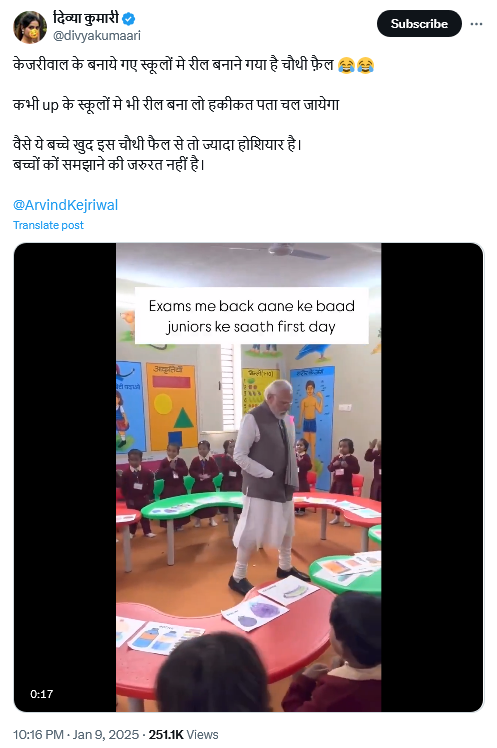Click the Jan 9, 2025 date

click(105, 735)
